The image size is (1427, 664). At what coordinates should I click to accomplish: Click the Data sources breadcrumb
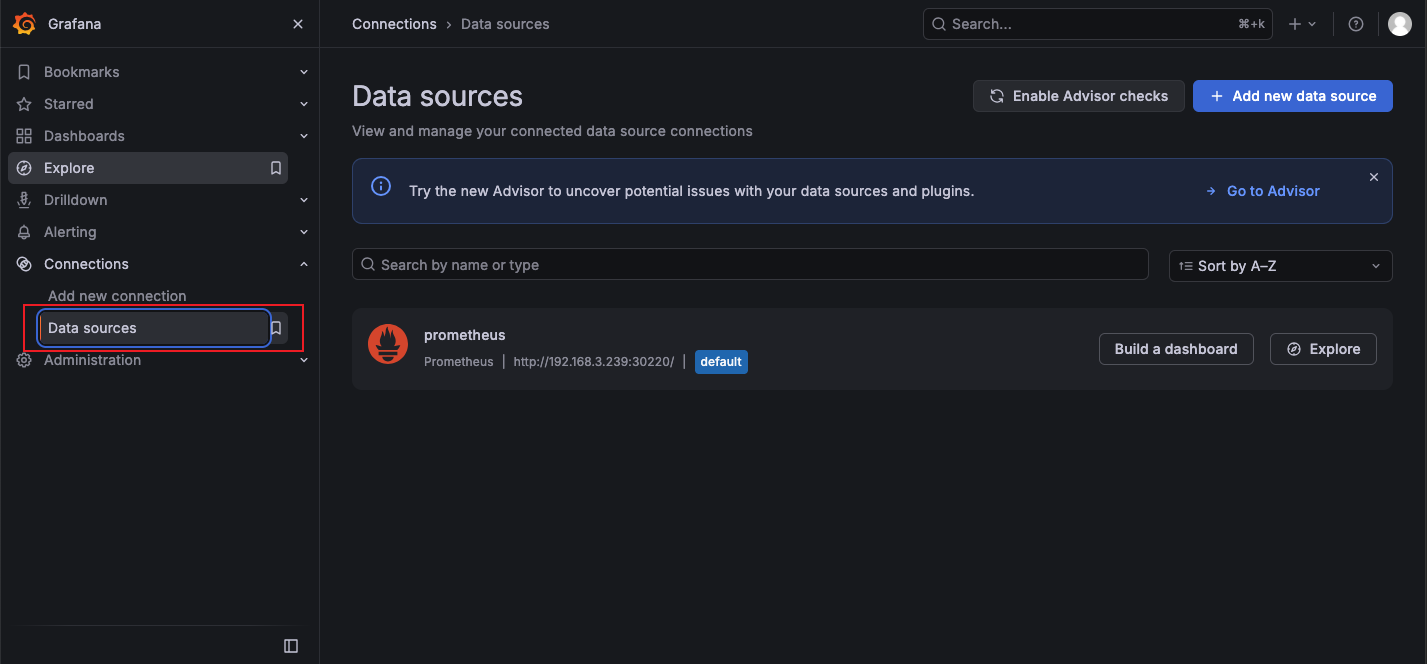click(505, 24)
